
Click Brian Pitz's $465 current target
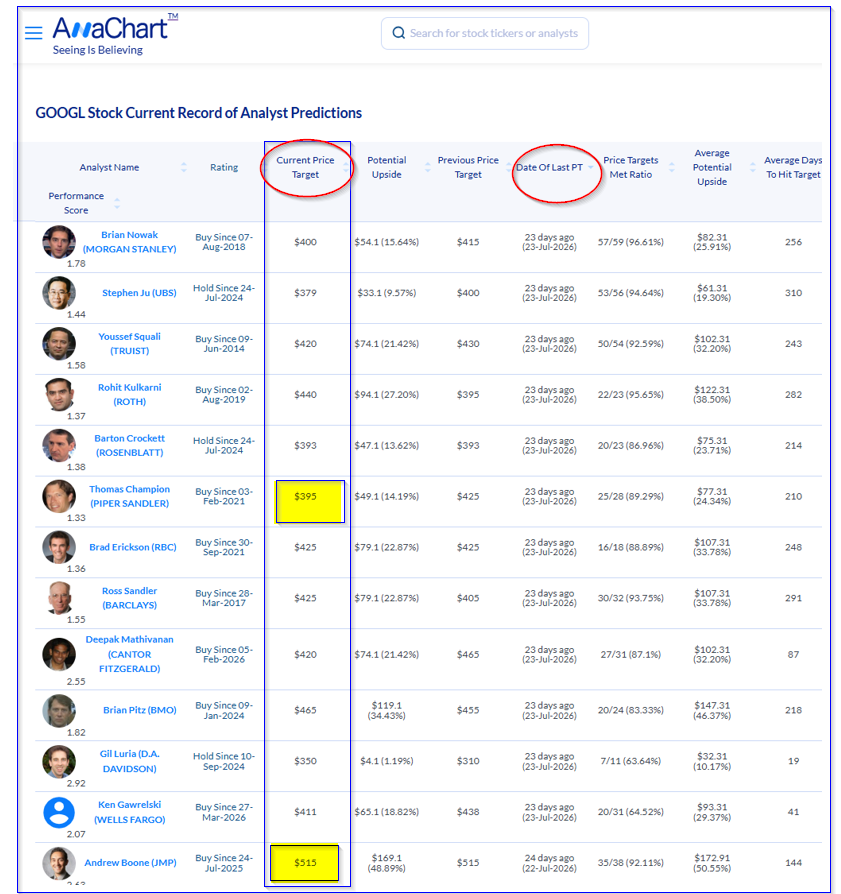[305, 710]
